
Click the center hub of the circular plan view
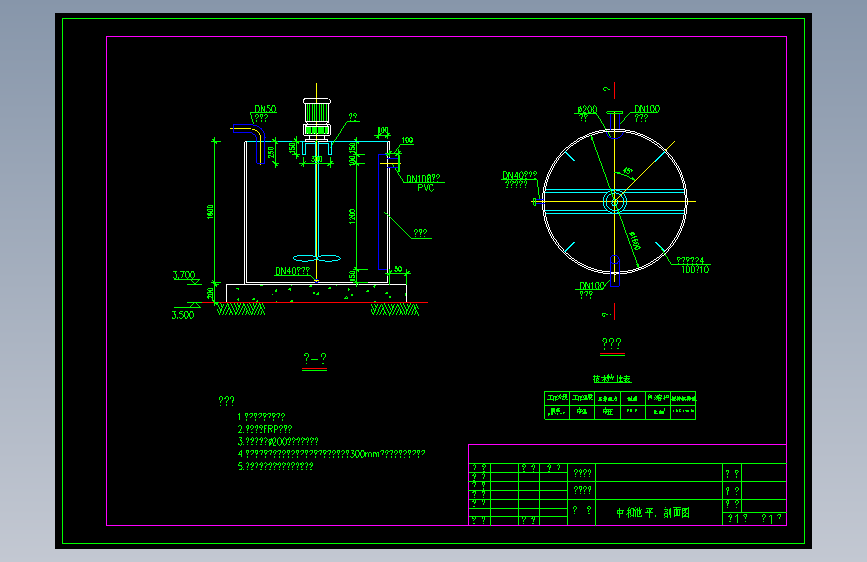[614, 201]
